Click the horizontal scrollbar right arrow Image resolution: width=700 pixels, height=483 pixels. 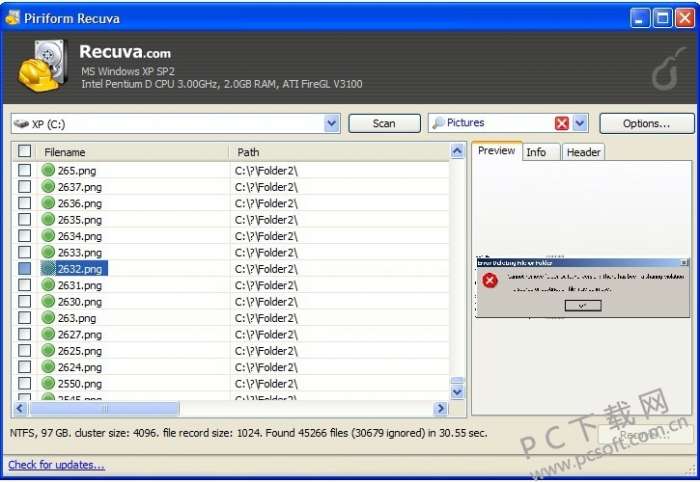coord(441,408)
